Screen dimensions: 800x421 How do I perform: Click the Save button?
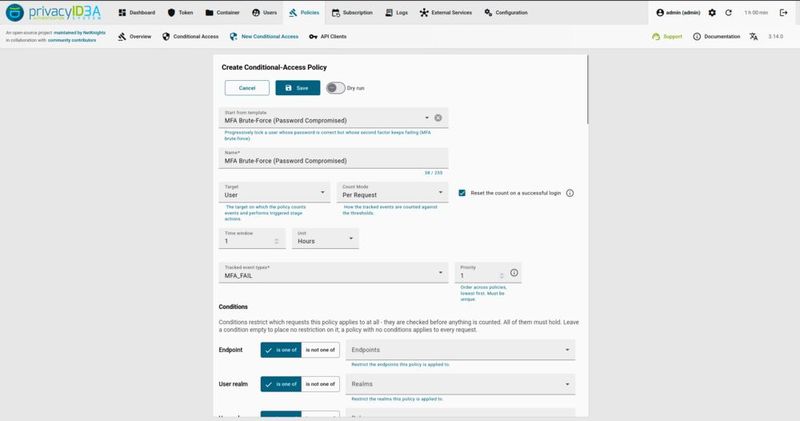(298, 88)
